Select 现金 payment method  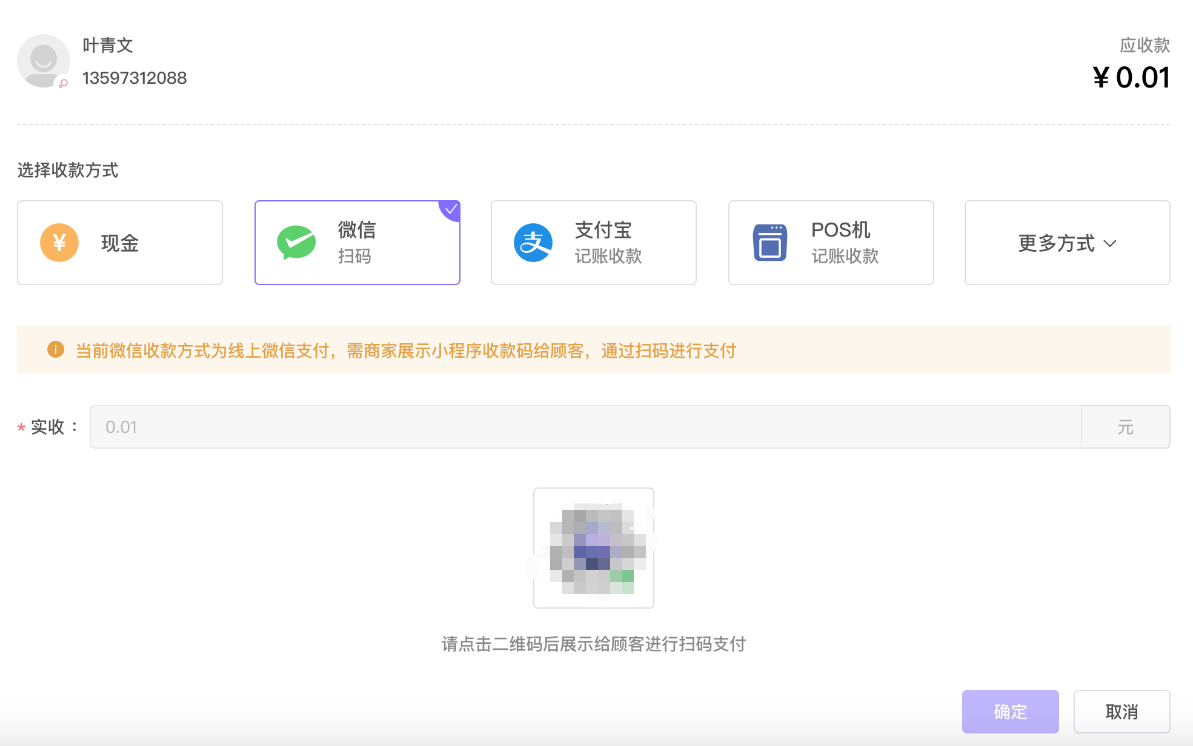pos(120,243)
